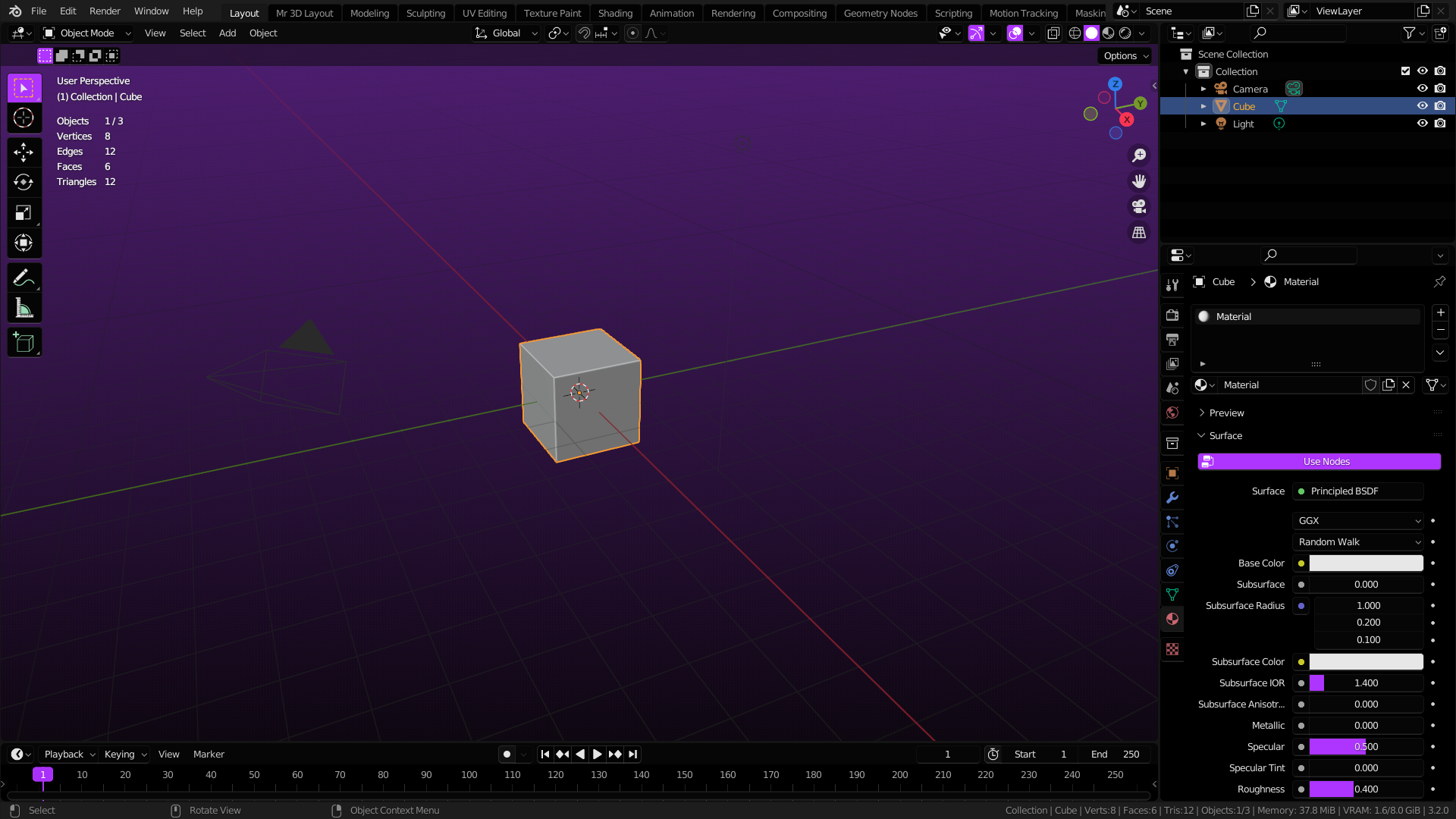The width and height of the screenshot is (1456, 819).
Task: Select the Rotate tool in toolbar
Action: (x=24, y=182)
